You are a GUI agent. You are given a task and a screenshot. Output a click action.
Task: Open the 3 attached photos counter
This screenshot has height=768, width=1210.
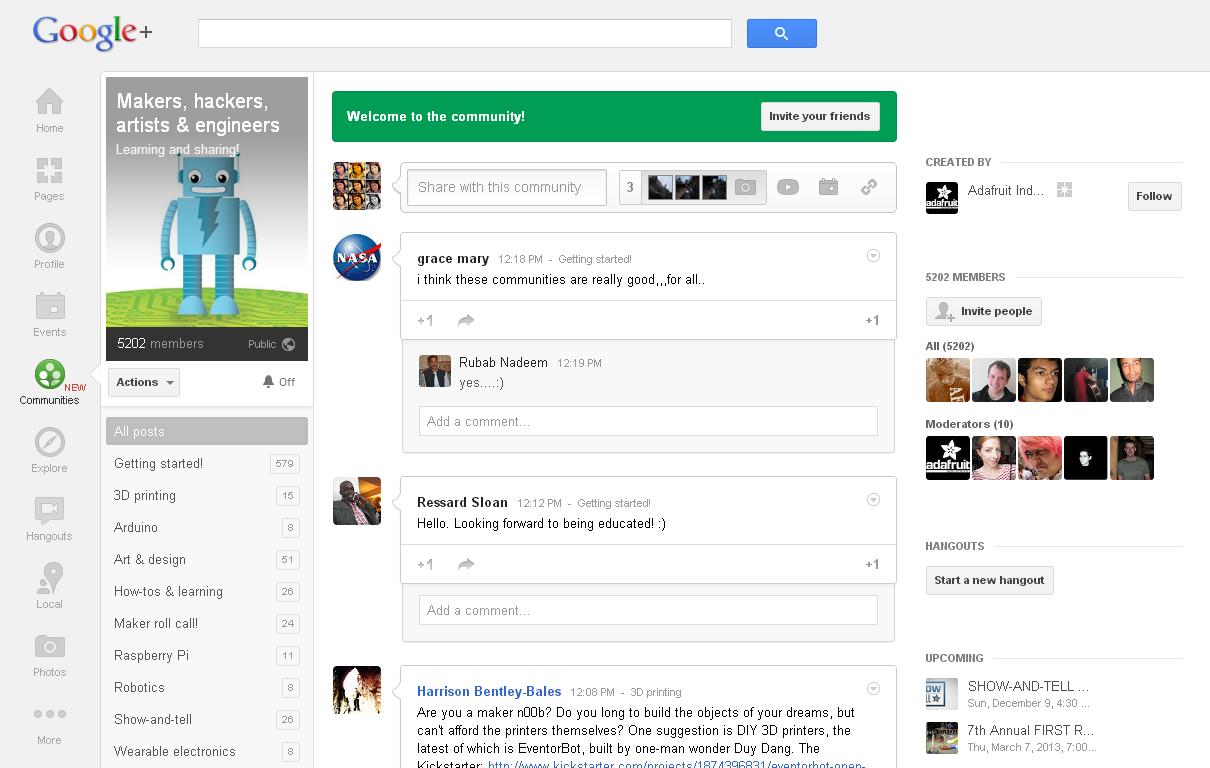(x=630, y=187)
